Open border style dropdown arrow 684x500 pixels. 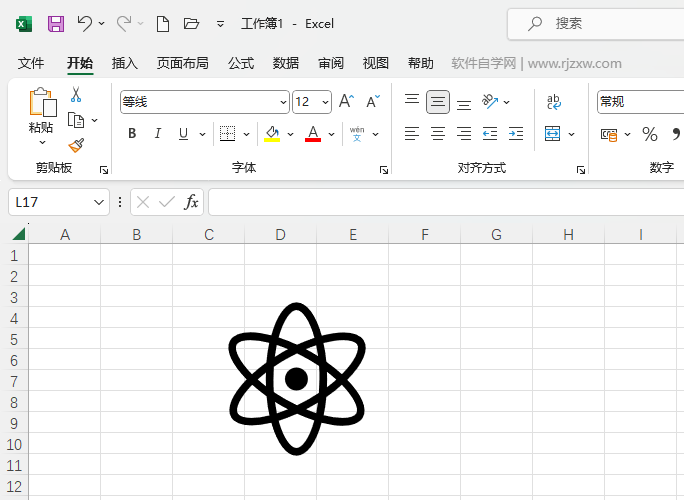coord(246,134)
